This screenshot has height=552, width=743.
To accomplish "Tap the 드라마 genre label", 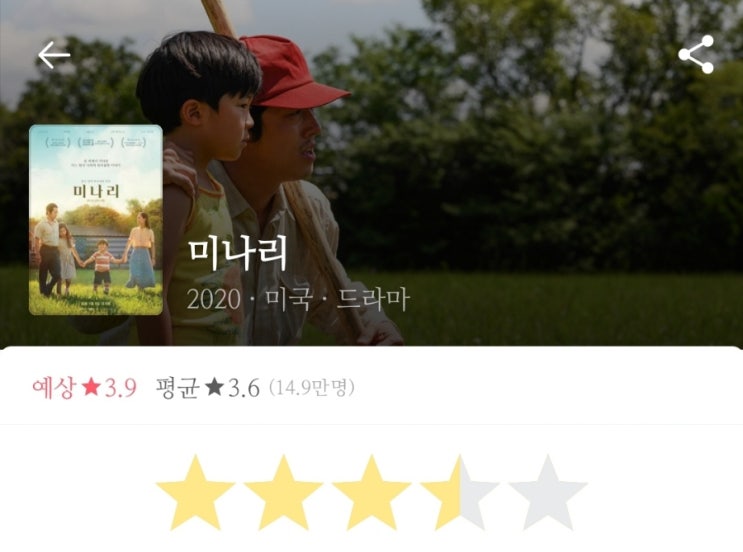I will click(x=373, y=299).
